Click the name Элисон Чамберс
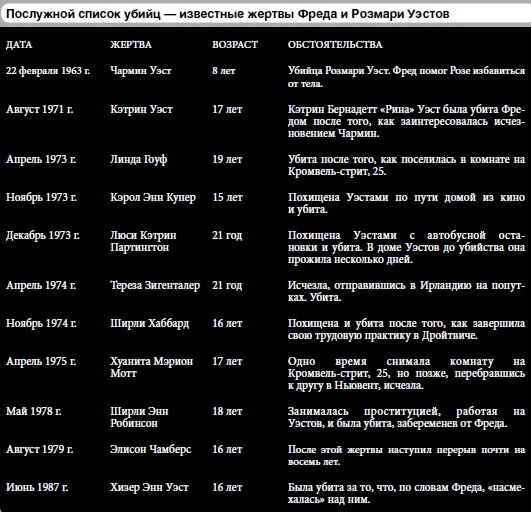The image size is (531, 512). [150, 449]
